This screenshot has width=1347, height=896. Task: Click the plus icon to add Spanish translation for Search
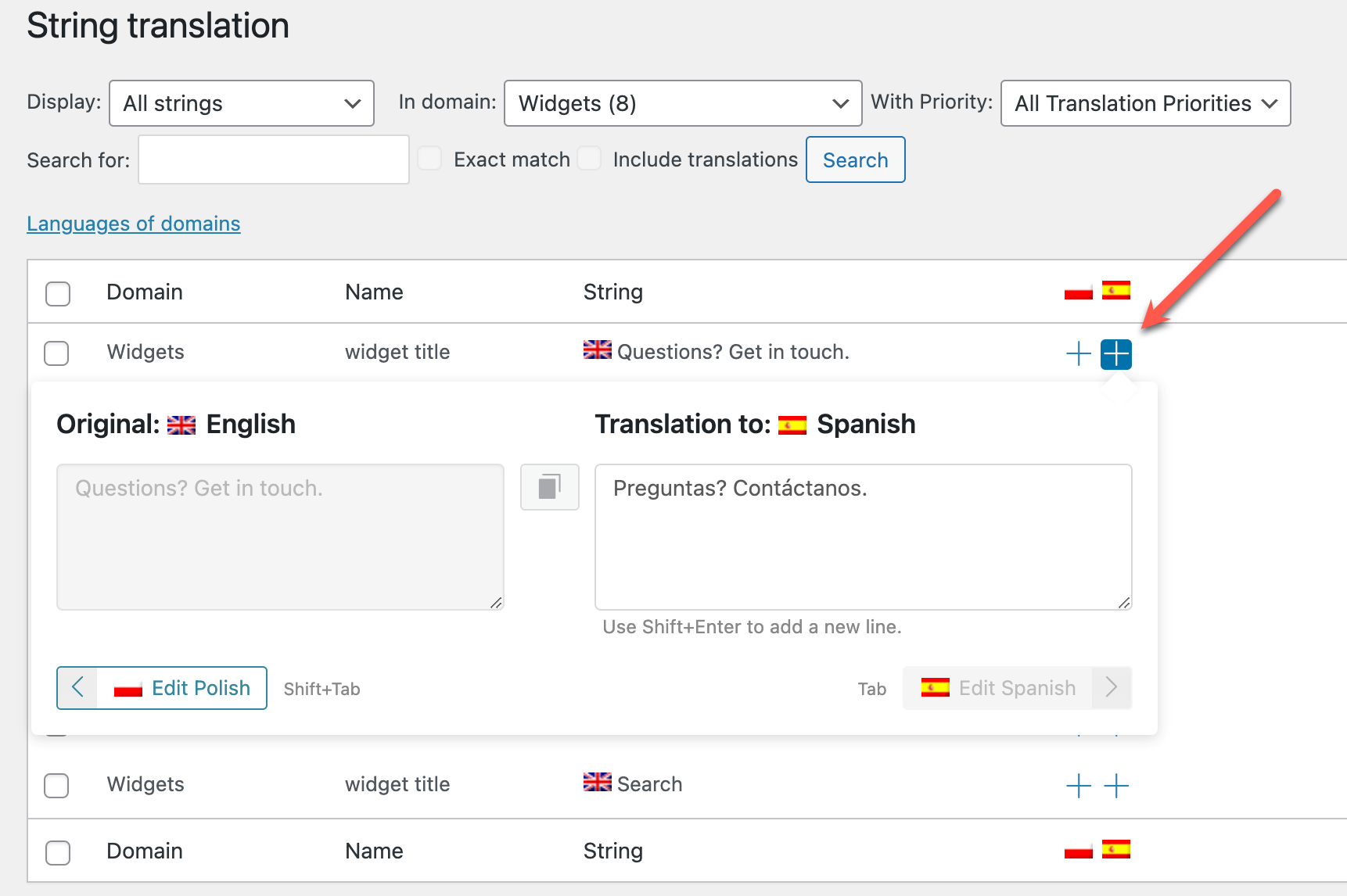click(1116, 786)
